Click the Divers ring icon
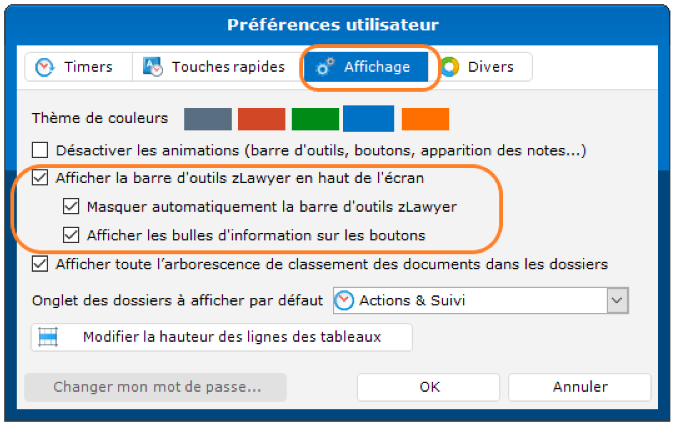 (449, 67)
